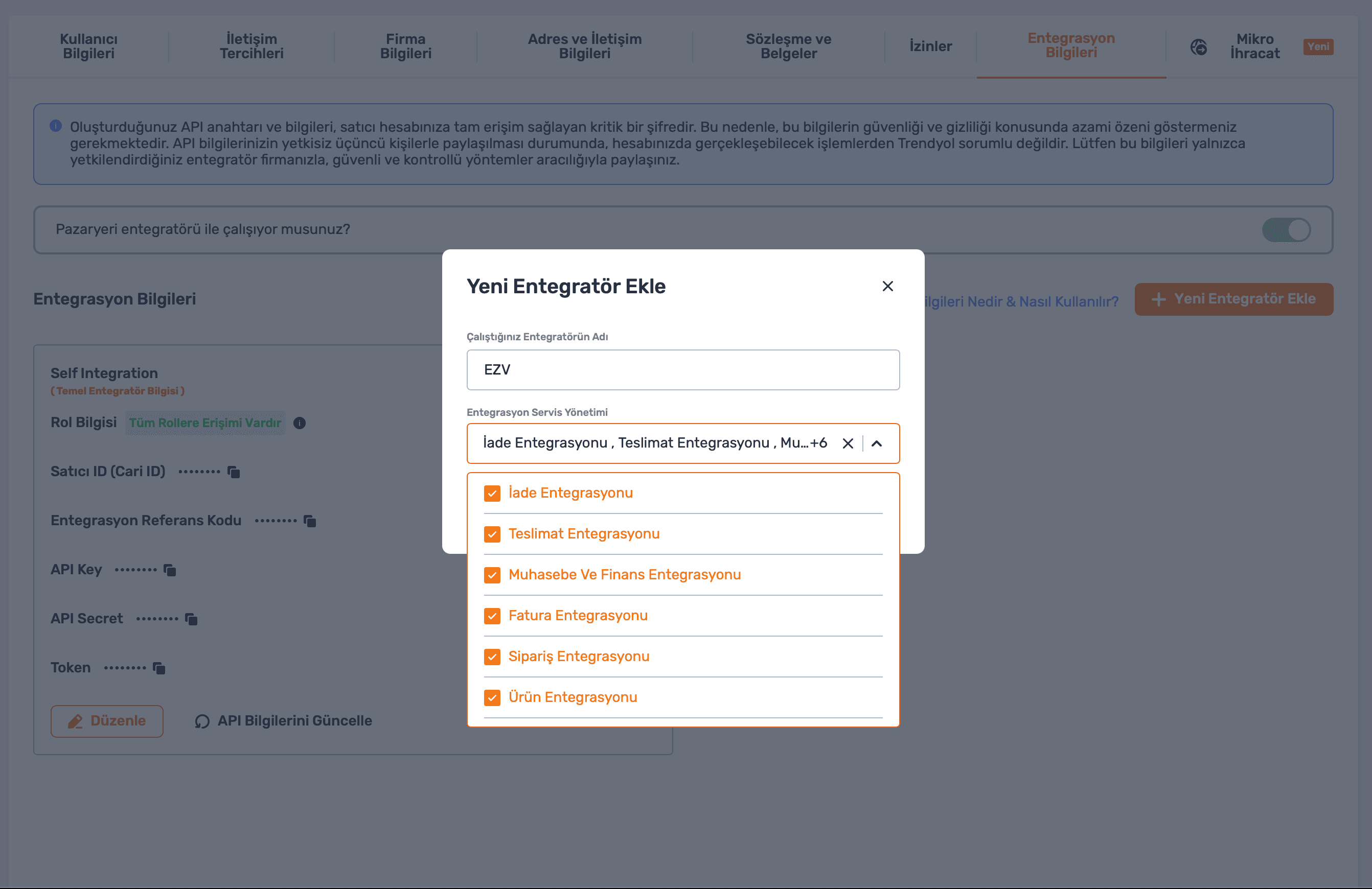Screen dimensions: 1372x889
Task: Toggle the Pazaryeri entegratörü switch
Action: pos(1286,230)
